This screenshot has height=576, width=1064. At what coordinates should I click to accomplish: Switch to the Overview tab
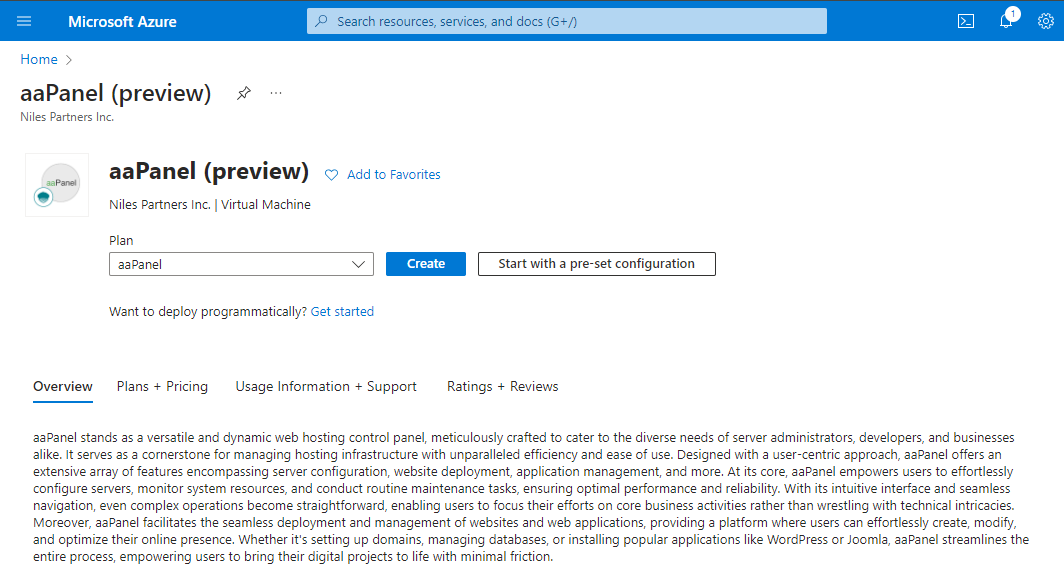63,386
